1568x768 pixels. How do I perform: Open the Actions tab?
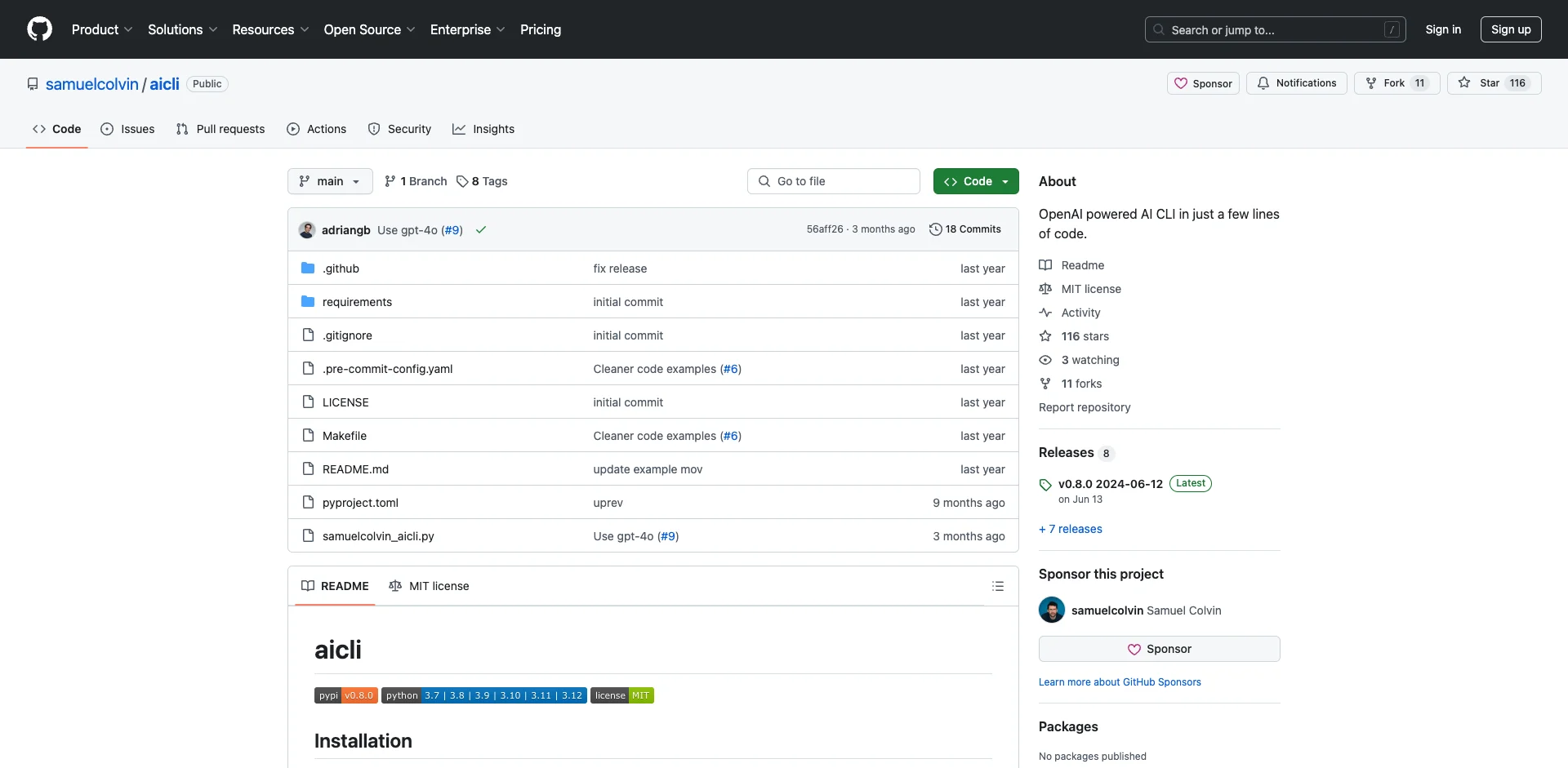click(317, 129)
